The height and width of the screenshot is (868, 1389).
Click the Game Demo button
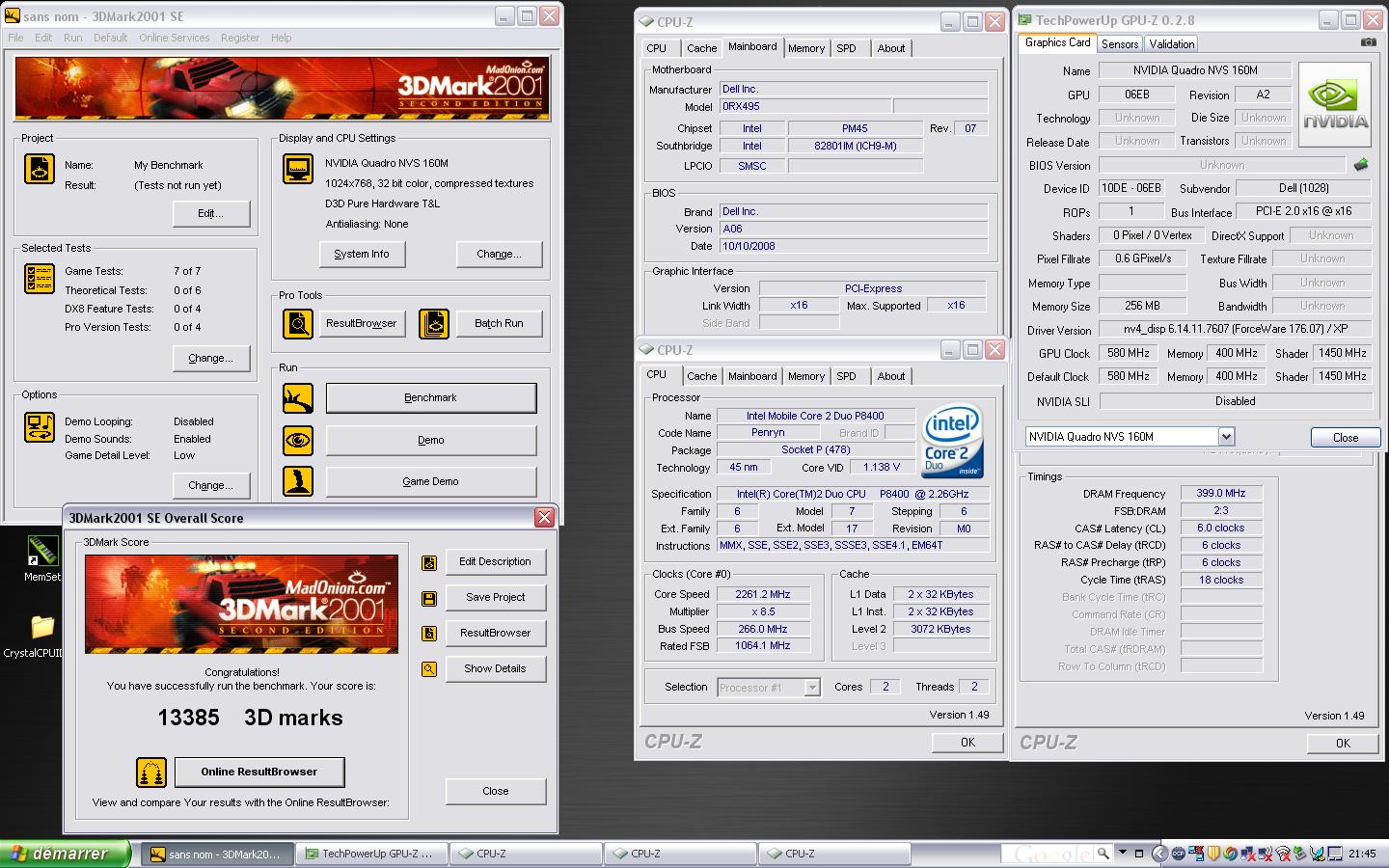pos(431,481)
